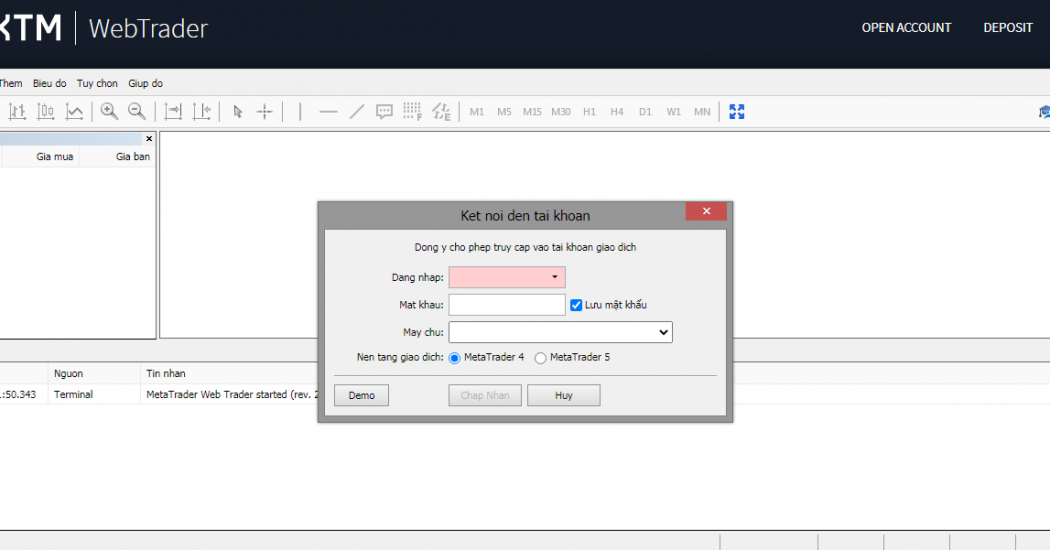Set M30 timeframe
1050x550 pixels.
[x=560, y=112]
